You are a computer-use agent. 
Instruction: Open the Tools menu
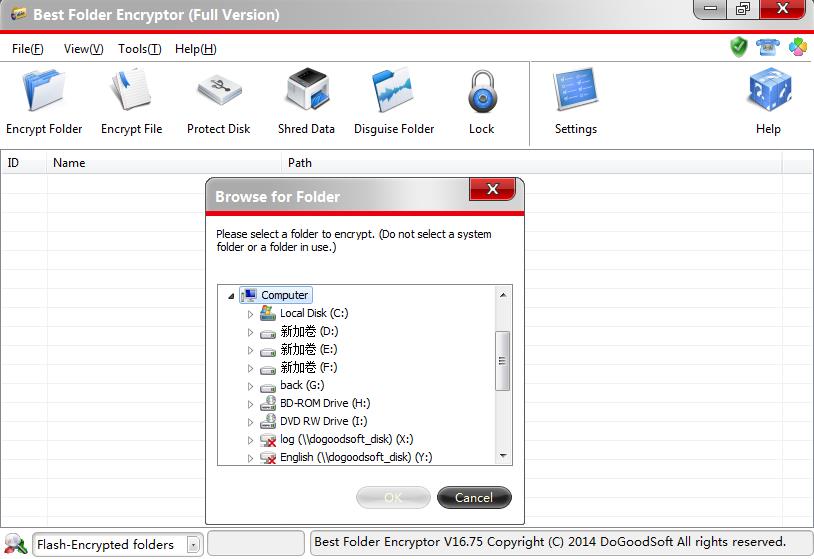tap(139, 49)
